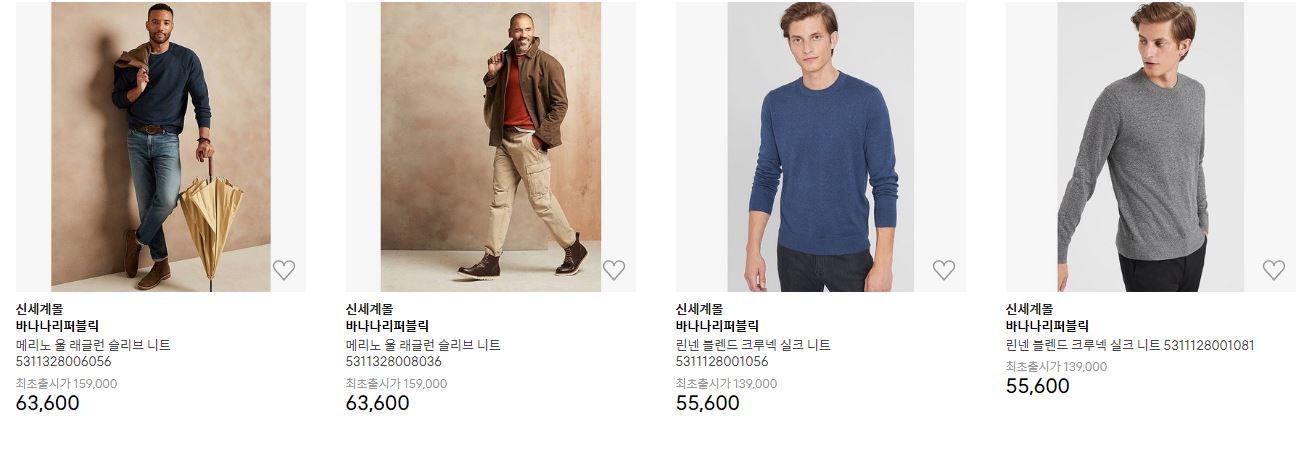Open product title ending 5311328006056
Viewport: 1302px width, 449px height.
(x=93, y=353)
